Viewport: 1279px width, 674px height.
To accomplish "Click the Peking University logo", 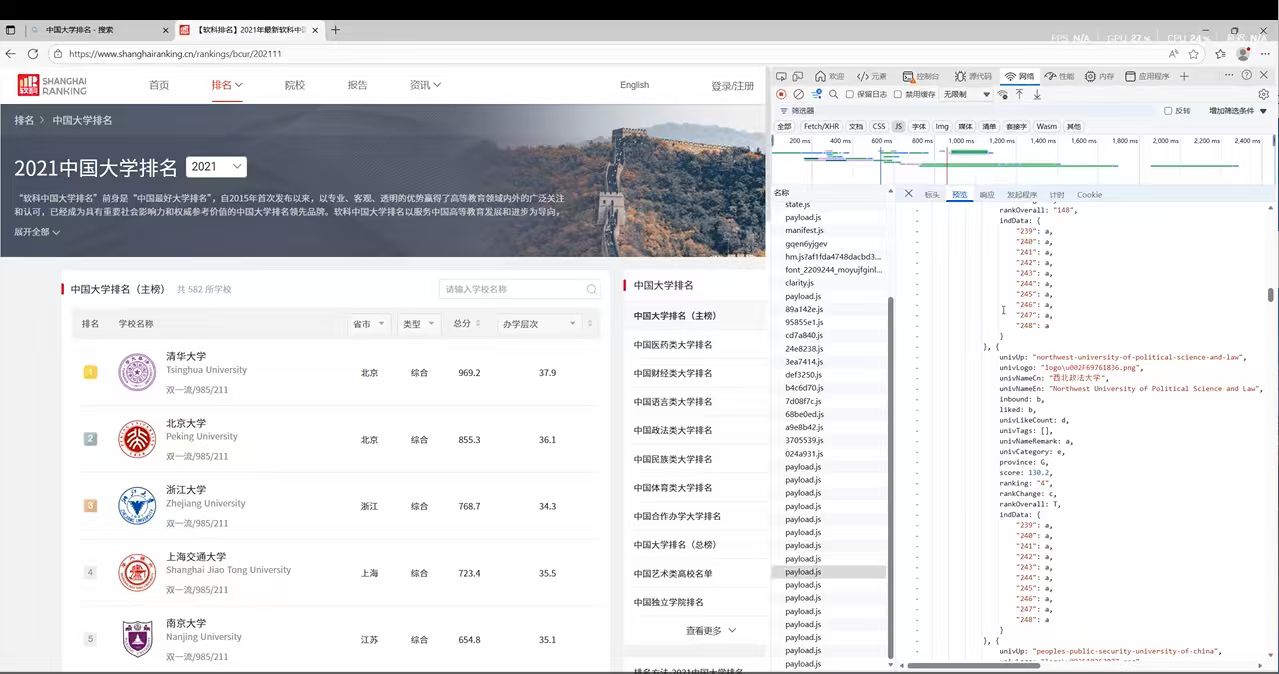I will (x=137, y=439).
